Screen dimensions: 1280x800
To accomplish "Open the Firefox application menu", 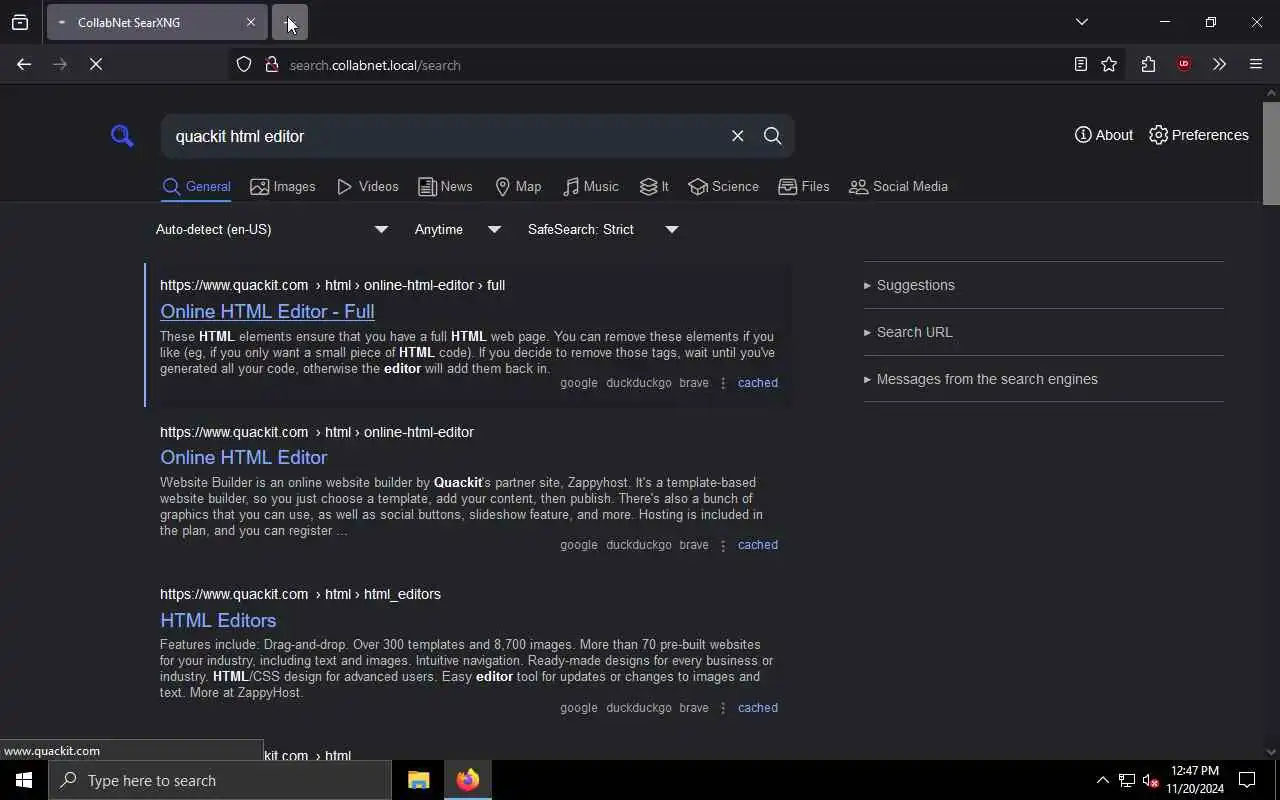I will click(x=1256, y=64).
